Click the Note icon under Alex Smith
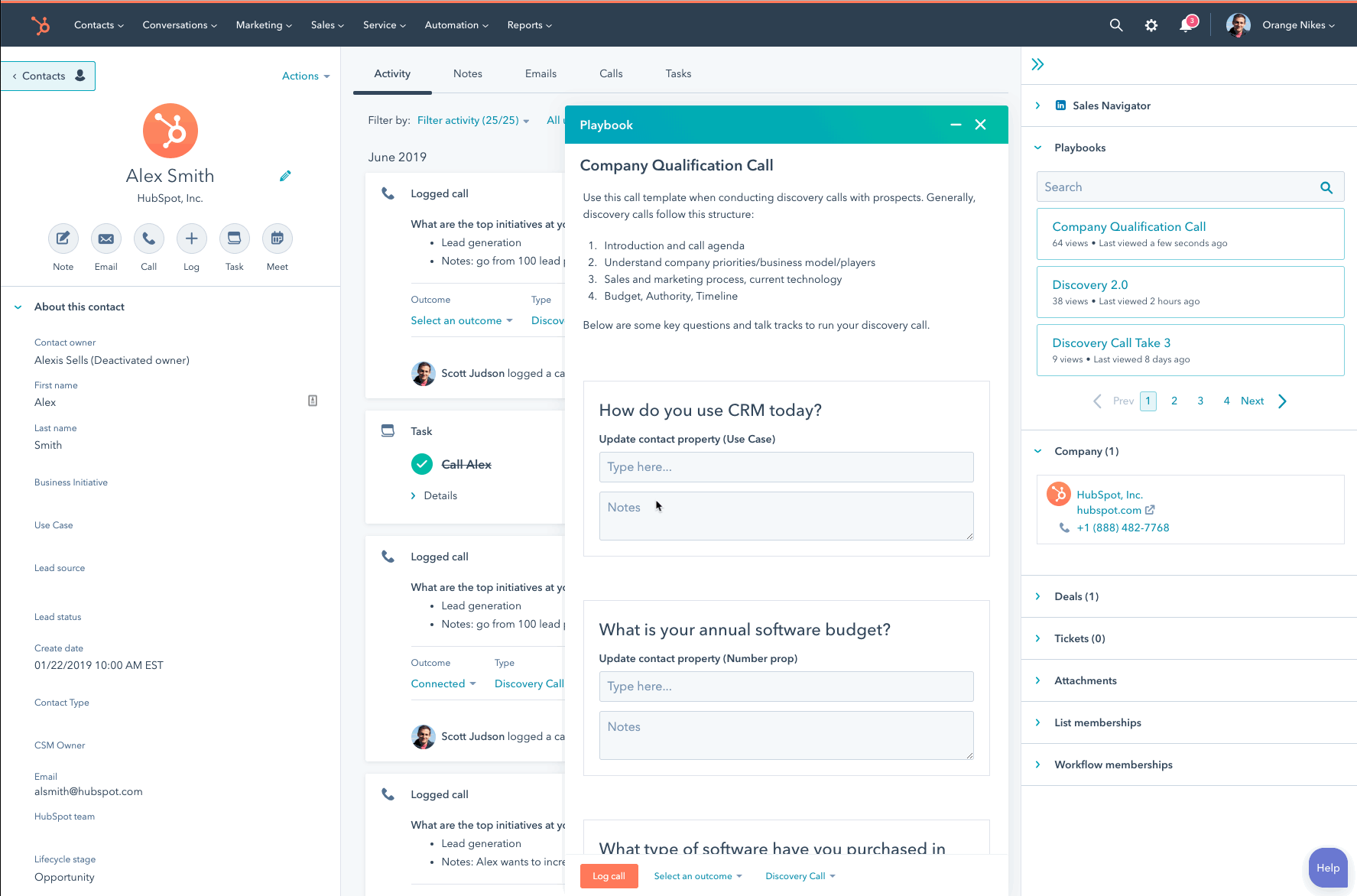The width and height of the screenshot is (1357, 896). point(63,239)
